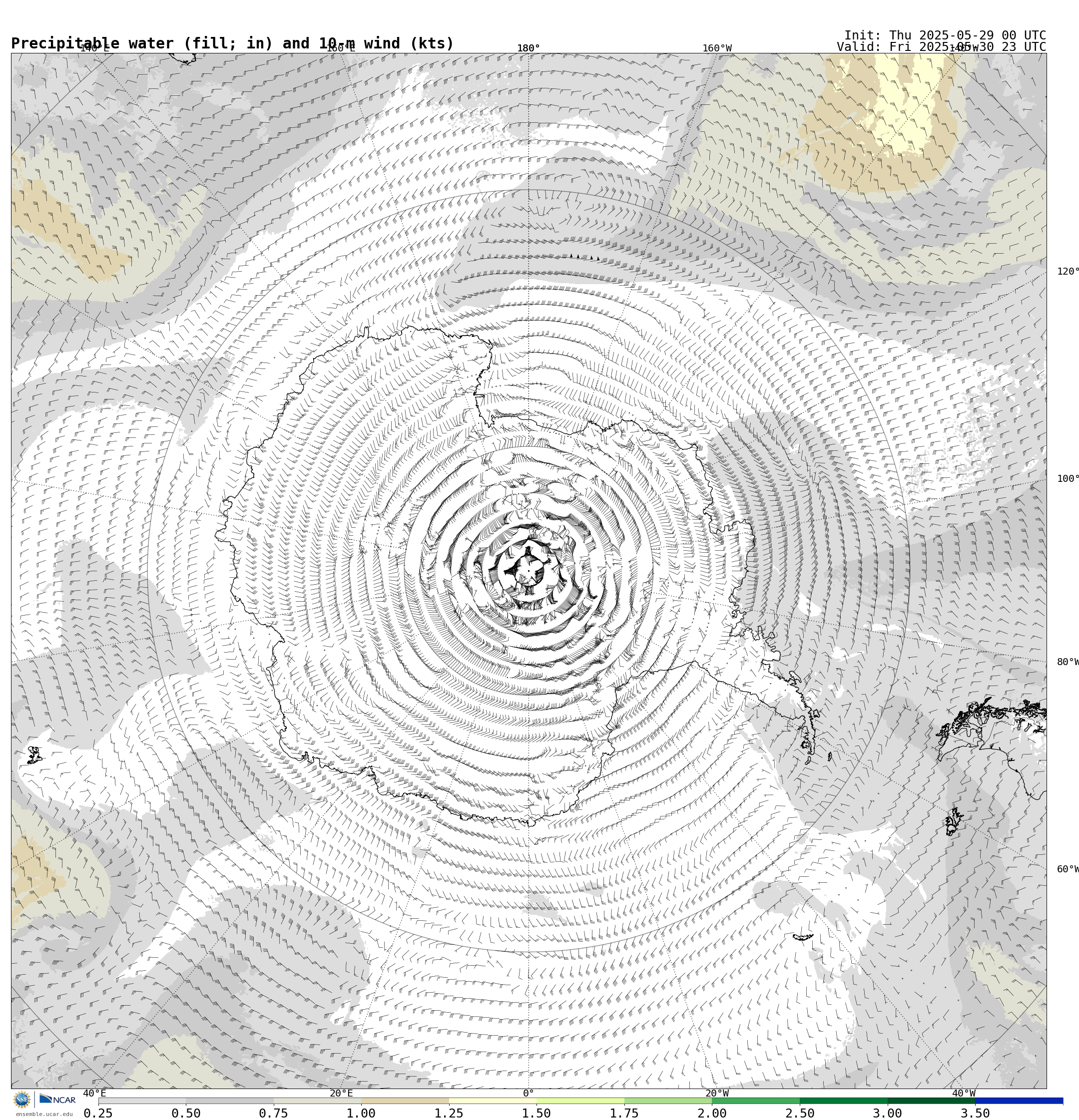Click the light green swatch between 1.75 and 2.00
The width and height of the screenshot is (1079, 1120).
(668, 1101)
